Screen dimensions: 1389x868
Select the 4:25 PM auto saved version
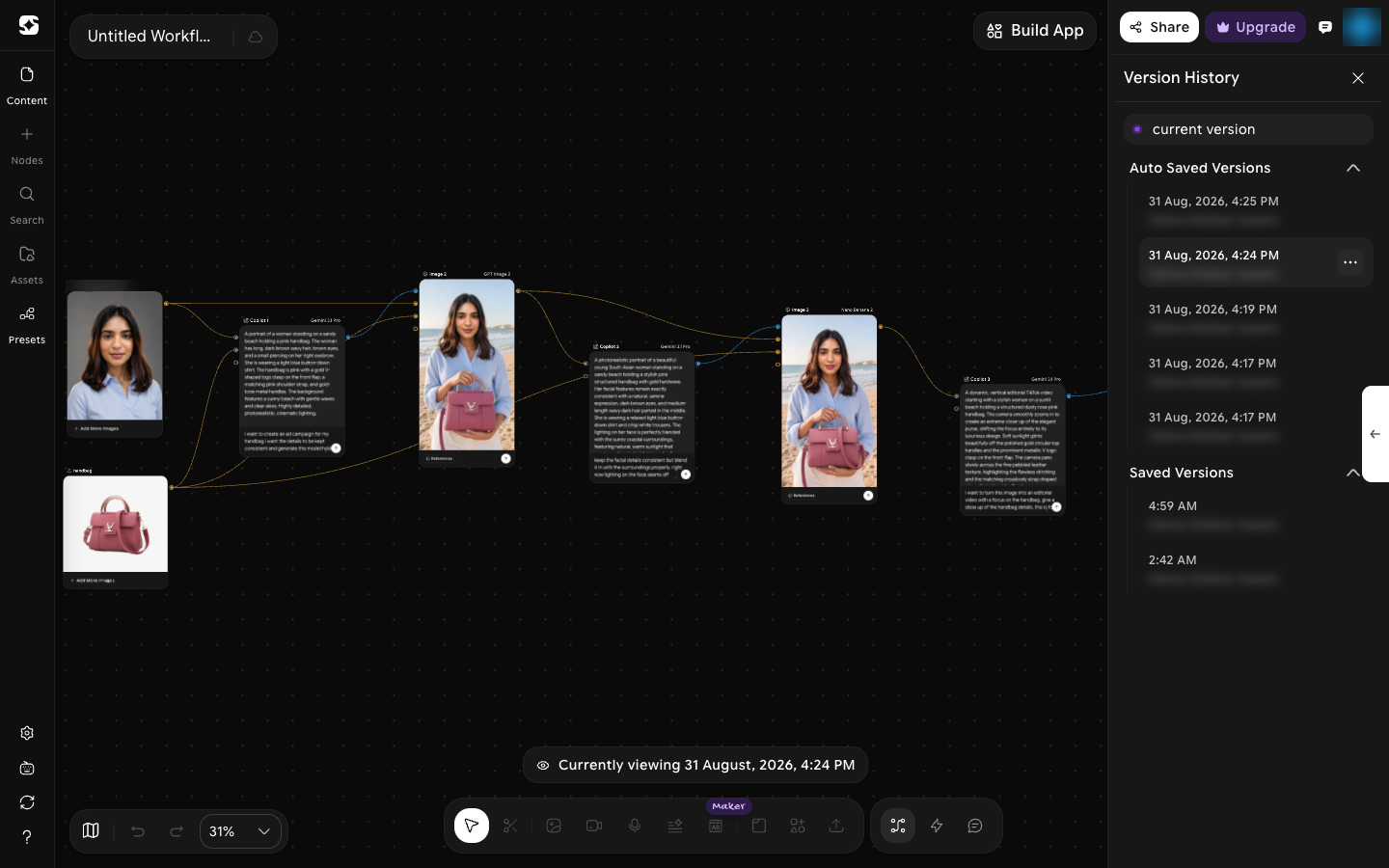coord(1256,210)
